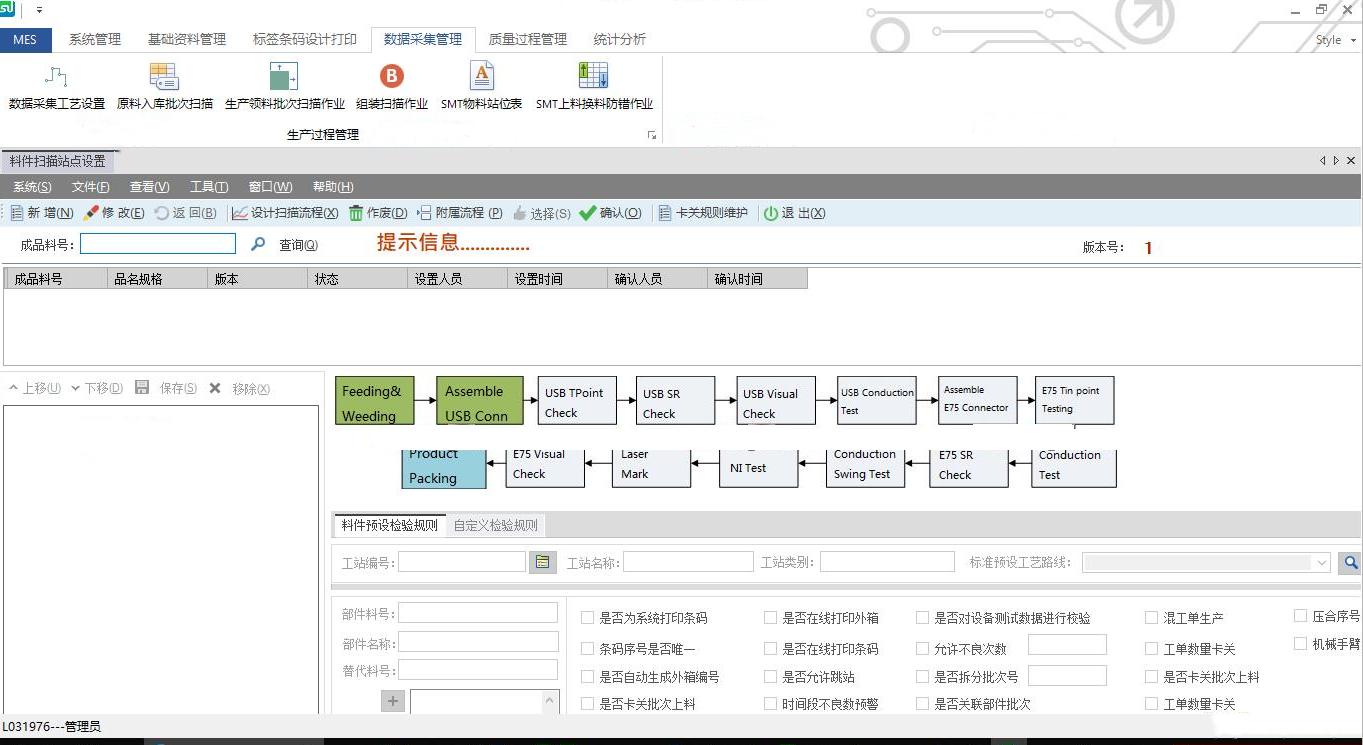Click 原料入库批次扫描 ribbon icon
Viewport: 1363px width, 745px height.
pyautogui.click(x=164, y=78)
